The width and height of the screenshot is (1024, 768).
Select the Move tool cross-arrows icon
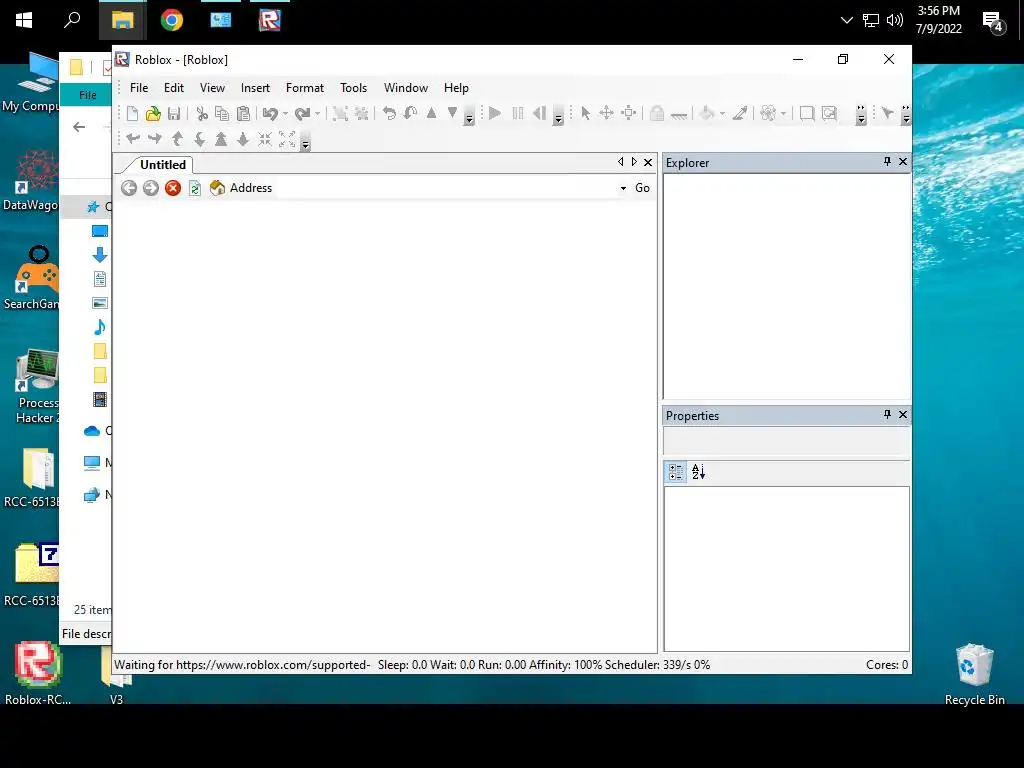(x=606, y=114)
